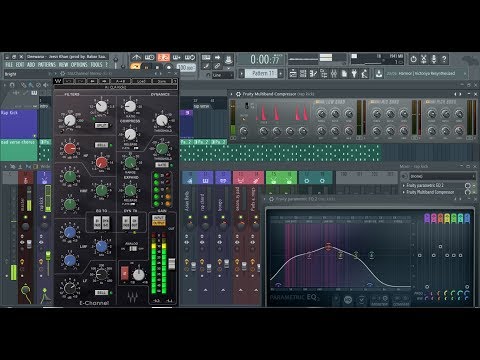Open the Pattern 11 selector dropdown
480x360 pixels.
pos(261,73)
